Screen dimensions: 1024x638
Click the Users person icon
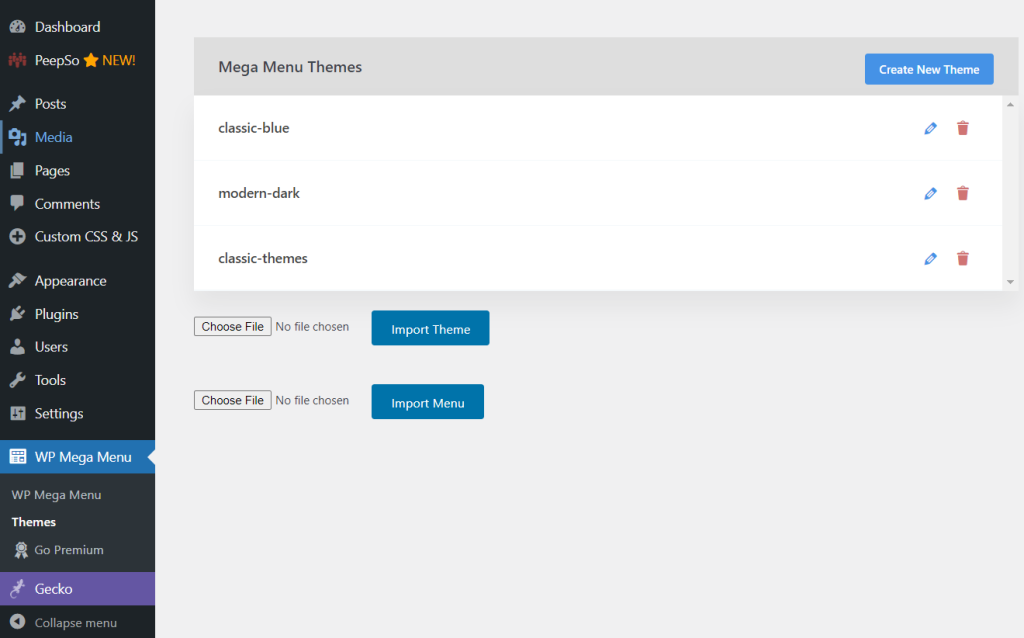[18, 347]
